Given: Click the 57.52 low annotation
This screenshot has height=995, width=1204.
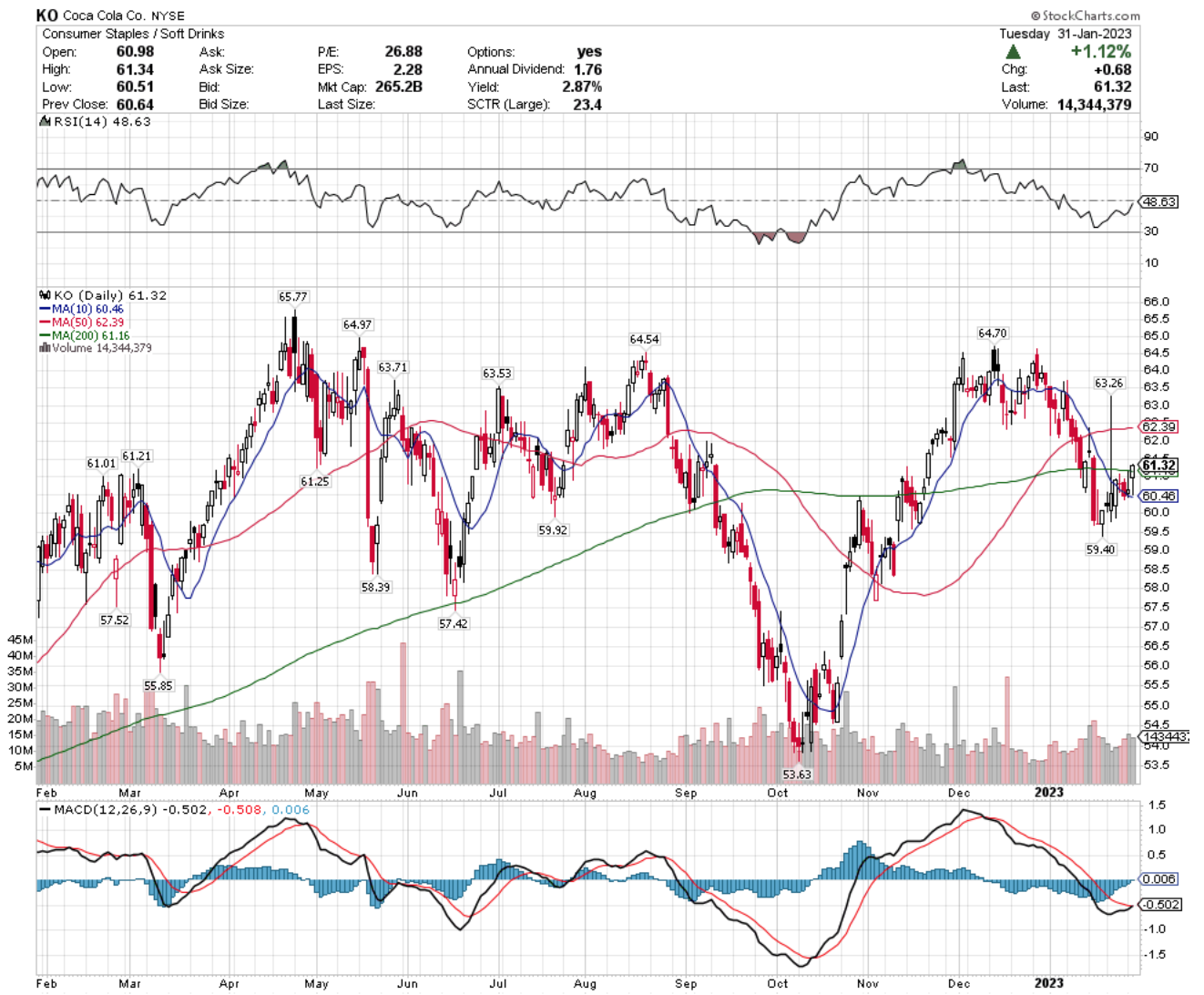Looking at the screenshot, I should (115, 620).
